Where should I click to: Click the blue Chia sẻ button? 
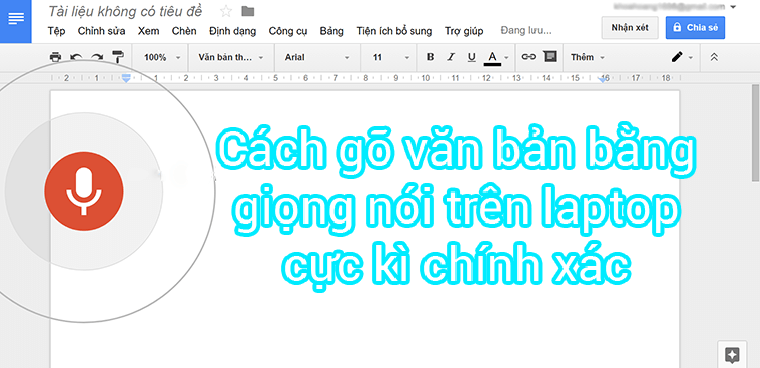point(696,28)
